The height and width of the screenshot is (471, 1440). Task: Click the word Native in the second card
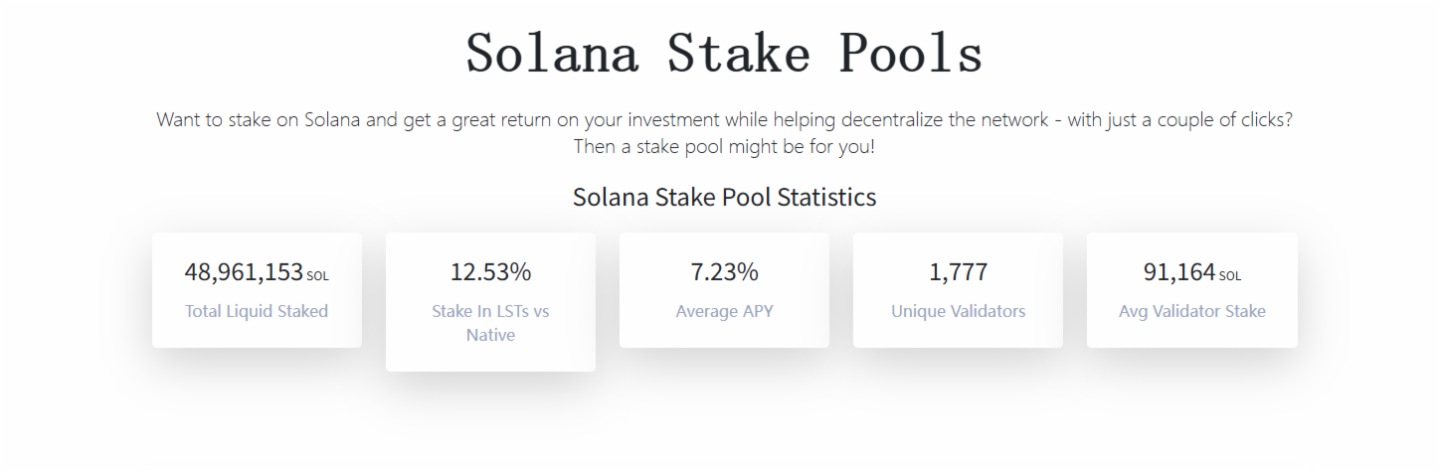(x=490, y=335)
